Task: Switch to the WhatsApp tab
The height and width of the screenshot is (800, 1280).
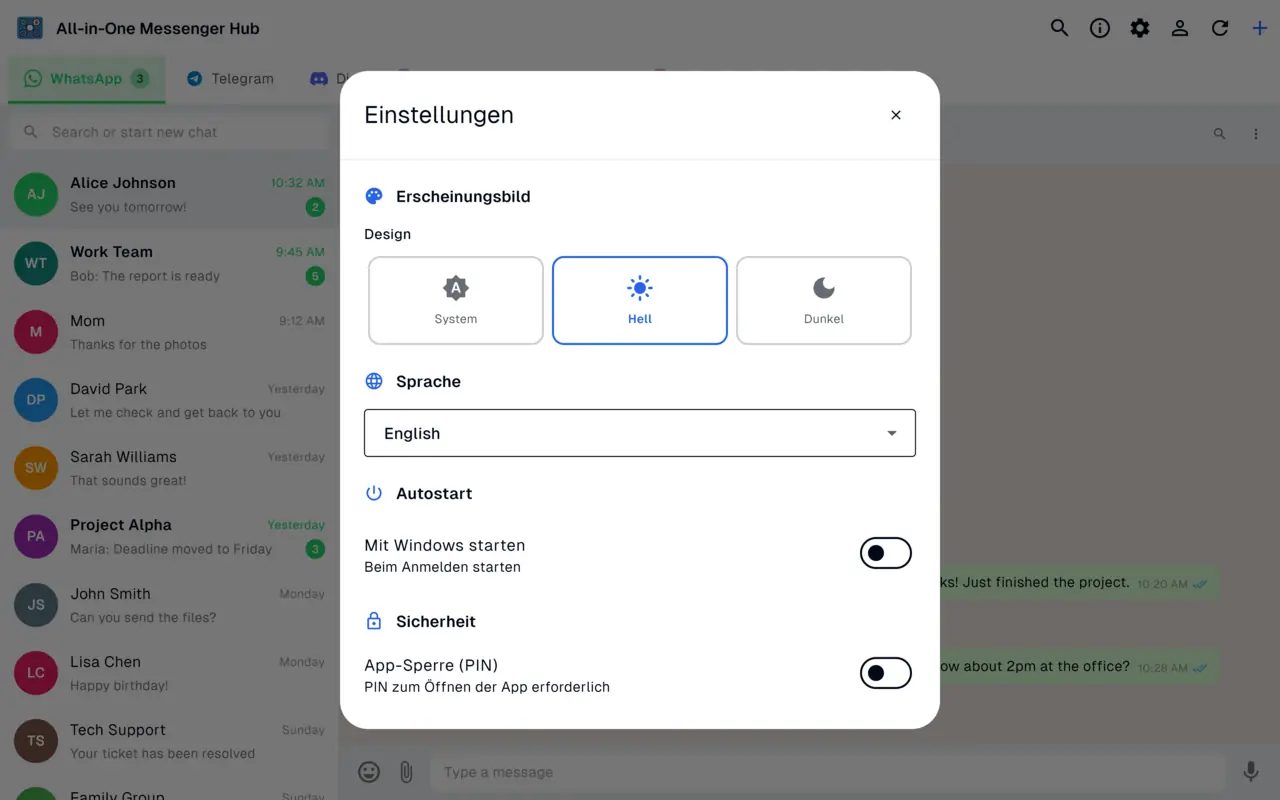Action: [x=86, y=79]
